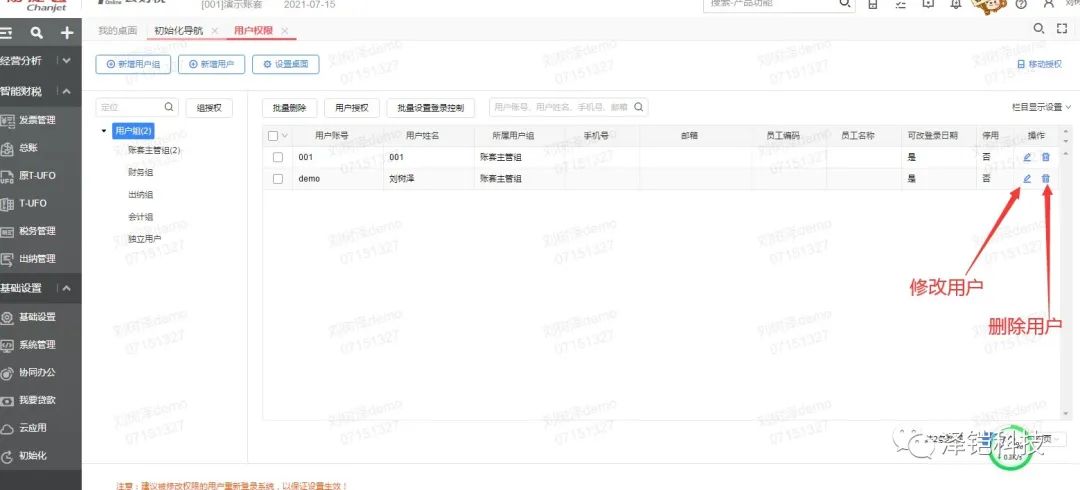Open the 移动授权 link
Image resolution: width=1080 pixels, height=490 pixels.
tap(1040, 64)
